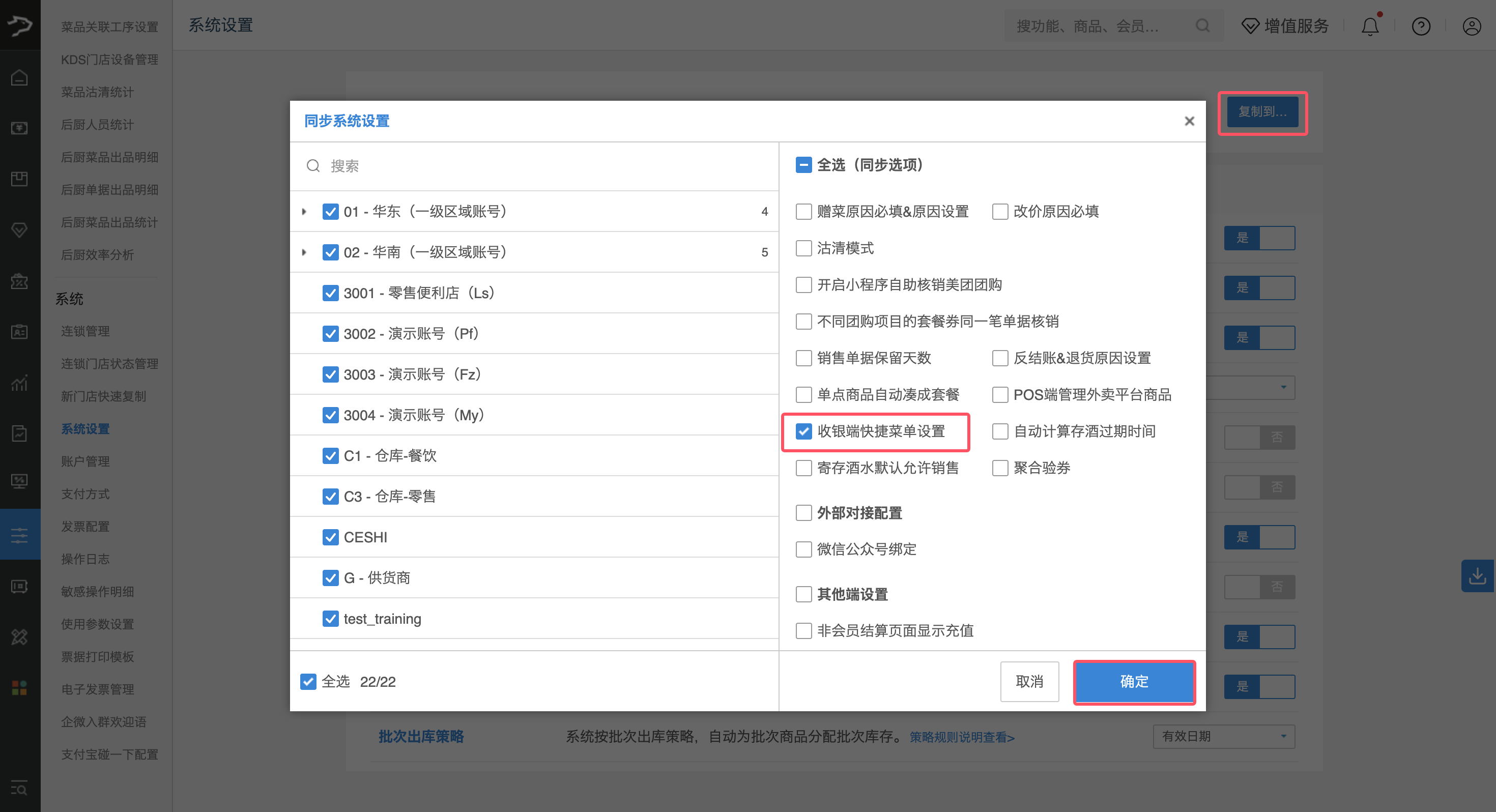Viewport: 1496px width, 812px height.
Task: Select 票据打印模板 in the left menu
Action: pos(97,657)
